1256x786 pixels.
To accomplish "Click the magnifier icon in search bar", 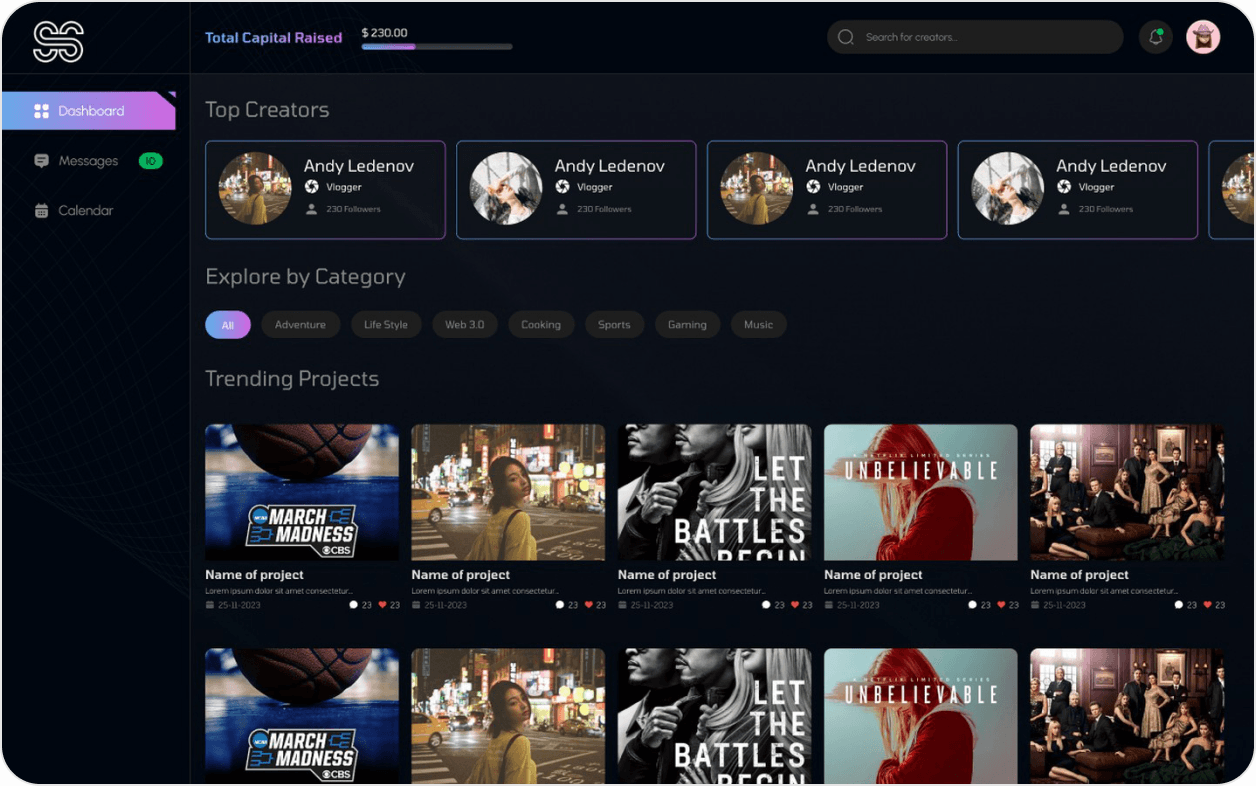I will tap(845, 37).
